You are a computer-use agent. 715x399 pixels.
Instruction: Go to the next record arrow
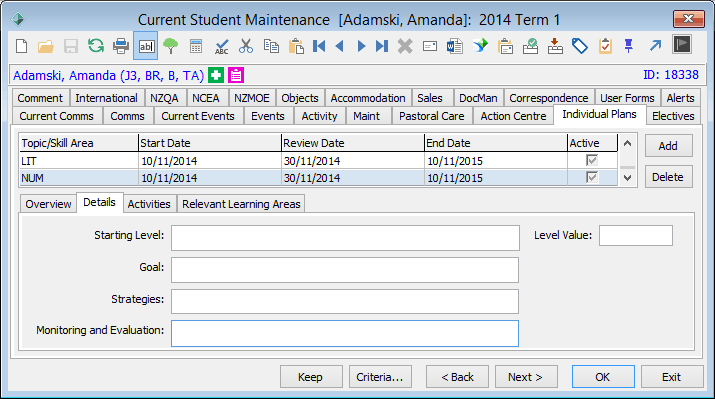pos(361,46)
